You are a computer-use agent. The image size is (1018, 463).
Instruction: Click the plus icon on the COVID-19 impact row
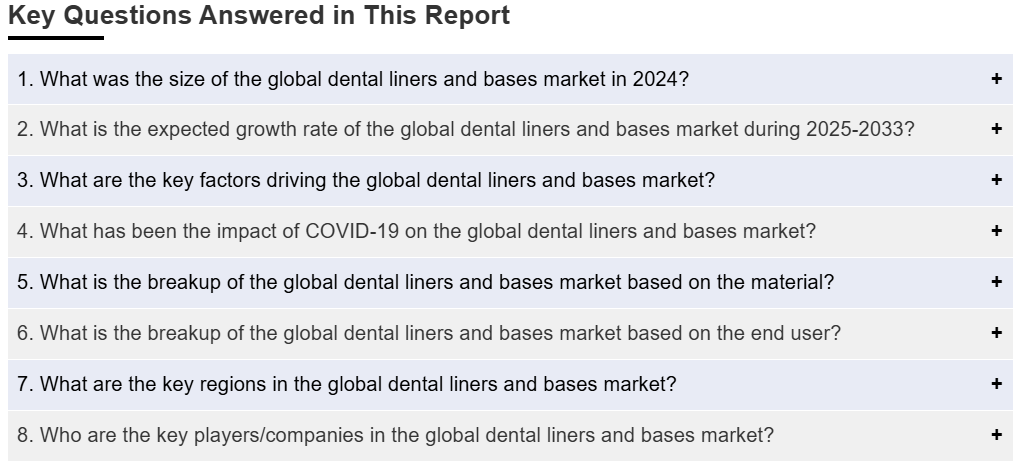pyautogui.click(x=997, y=231)
